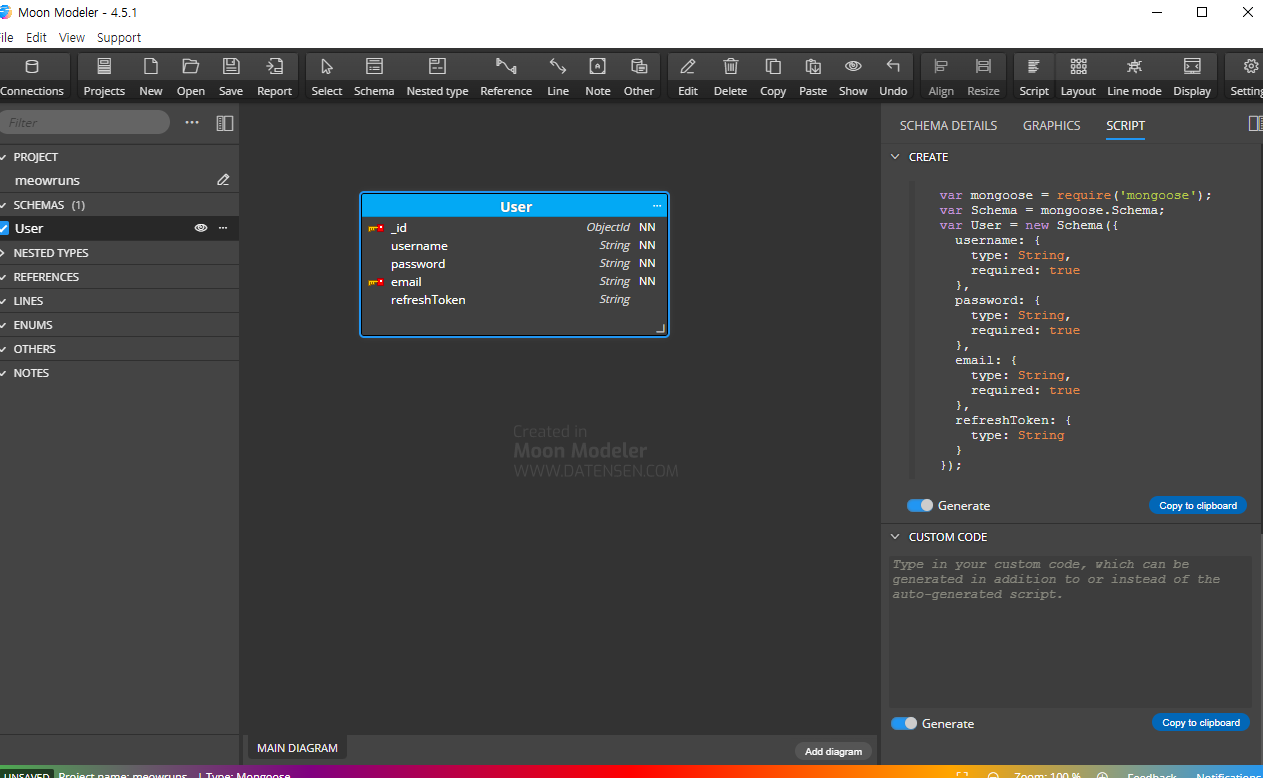Open the Connections toolbar icon
1263x778 pixels.
point(31,77)
